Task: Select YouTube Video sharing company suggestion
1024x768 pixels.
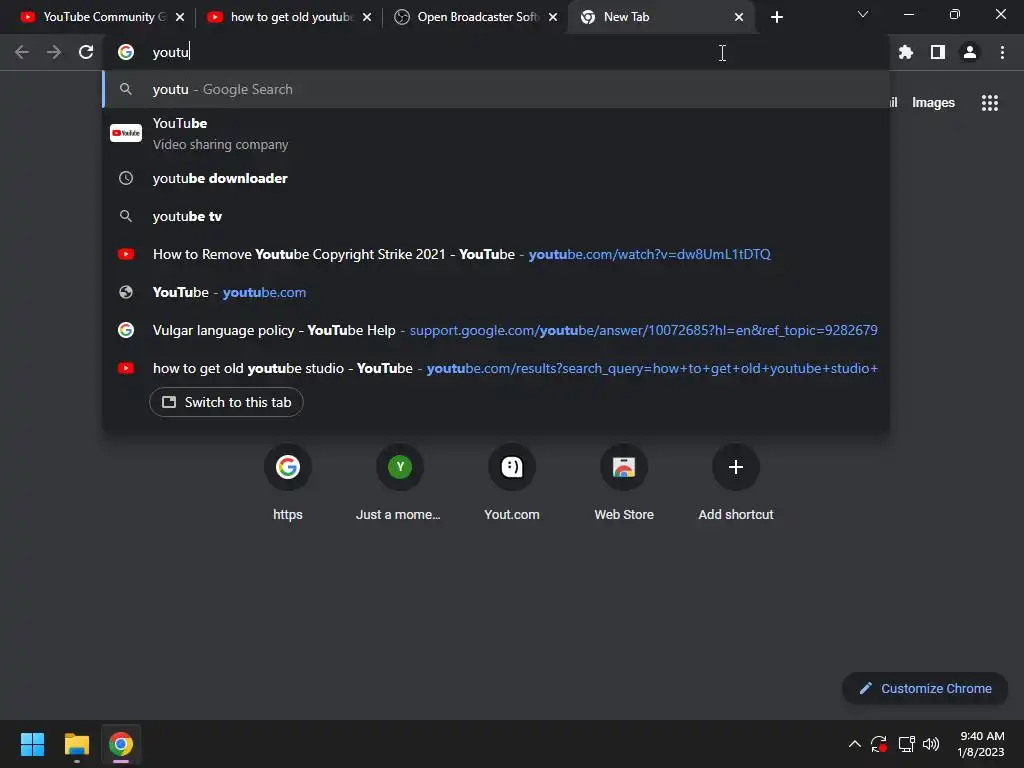Action: point(496,134)
